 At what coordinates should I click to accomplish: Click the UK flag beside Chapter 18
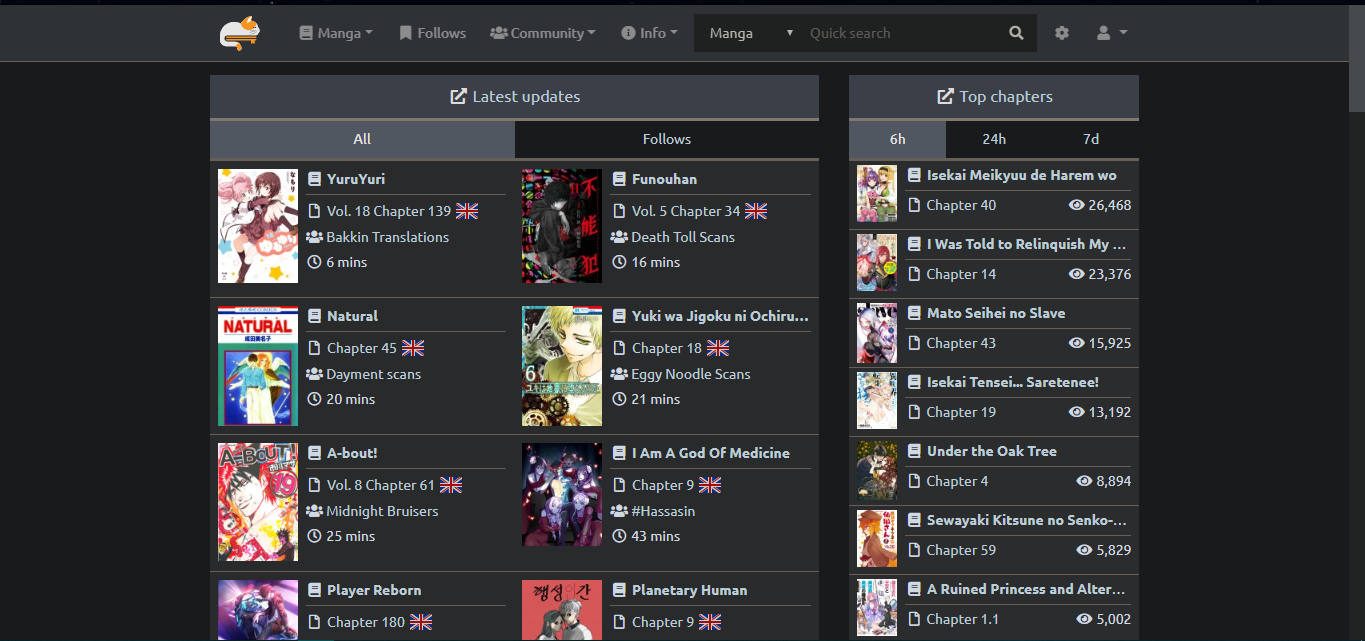point(718,348)
